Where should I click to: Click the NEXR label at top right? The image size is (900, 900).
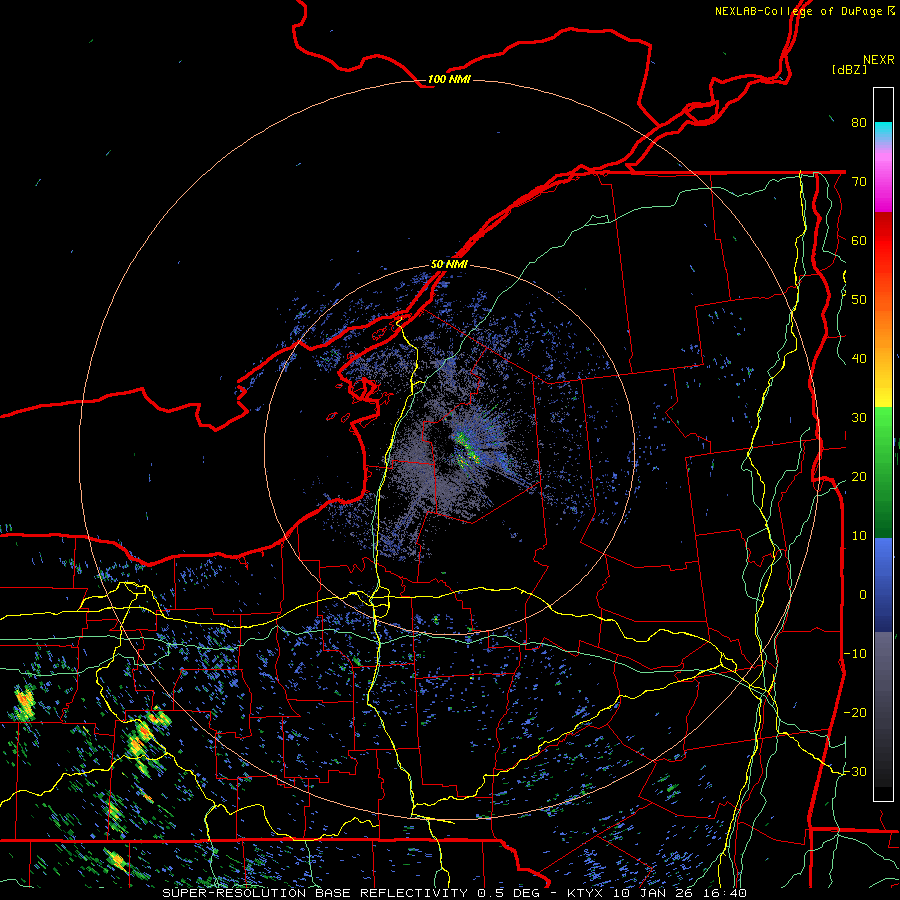[x=879, y=60]
